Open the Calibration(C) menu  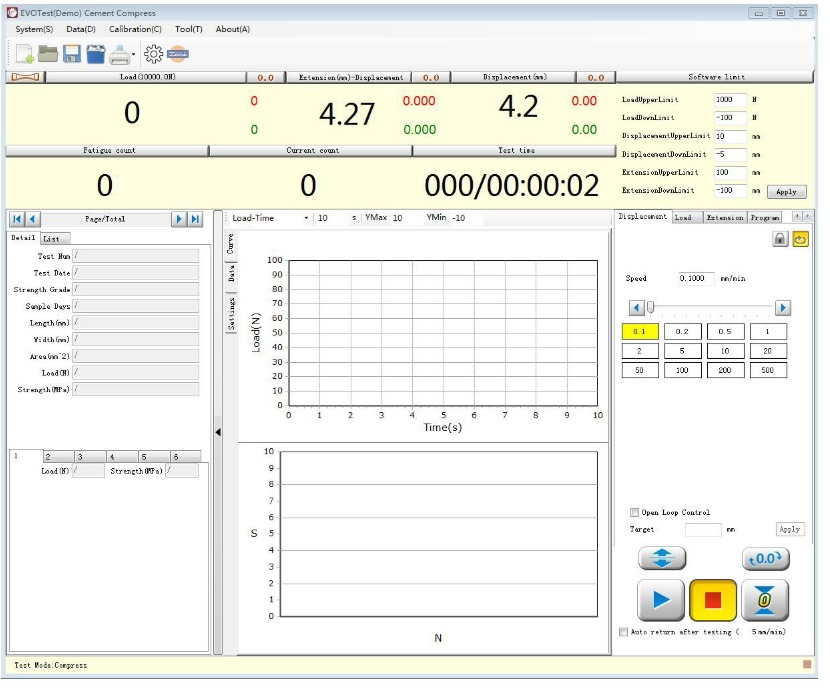pyautogui.click(x=135, y=29)
